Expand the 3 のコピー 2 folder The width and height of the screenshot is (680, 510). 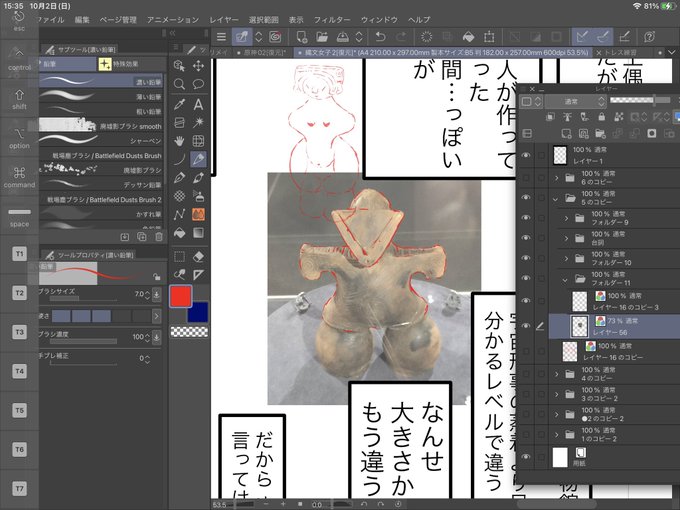click(x=557, y=394)
